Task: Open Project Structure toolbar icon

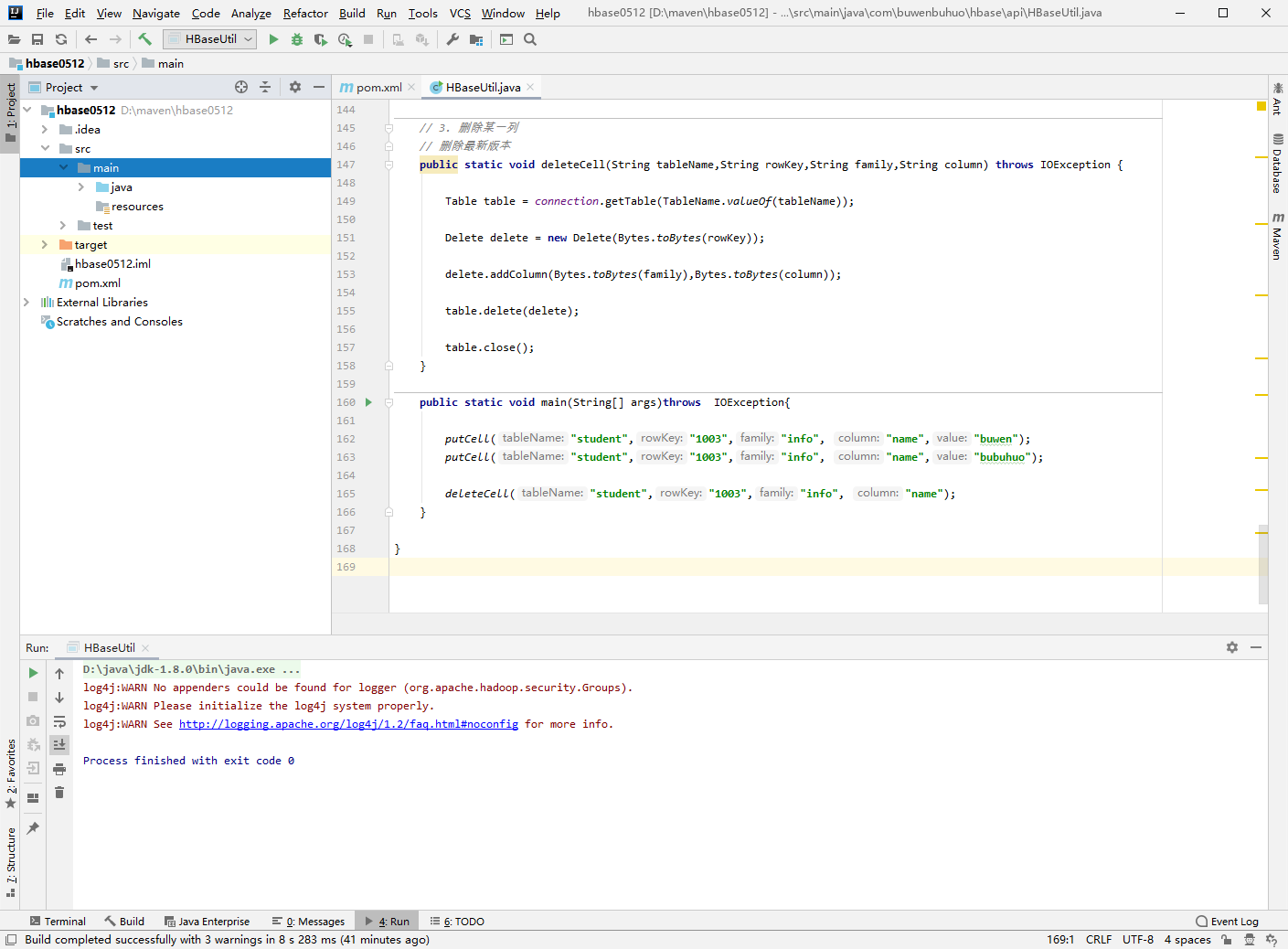Action: tap(476, 39)
